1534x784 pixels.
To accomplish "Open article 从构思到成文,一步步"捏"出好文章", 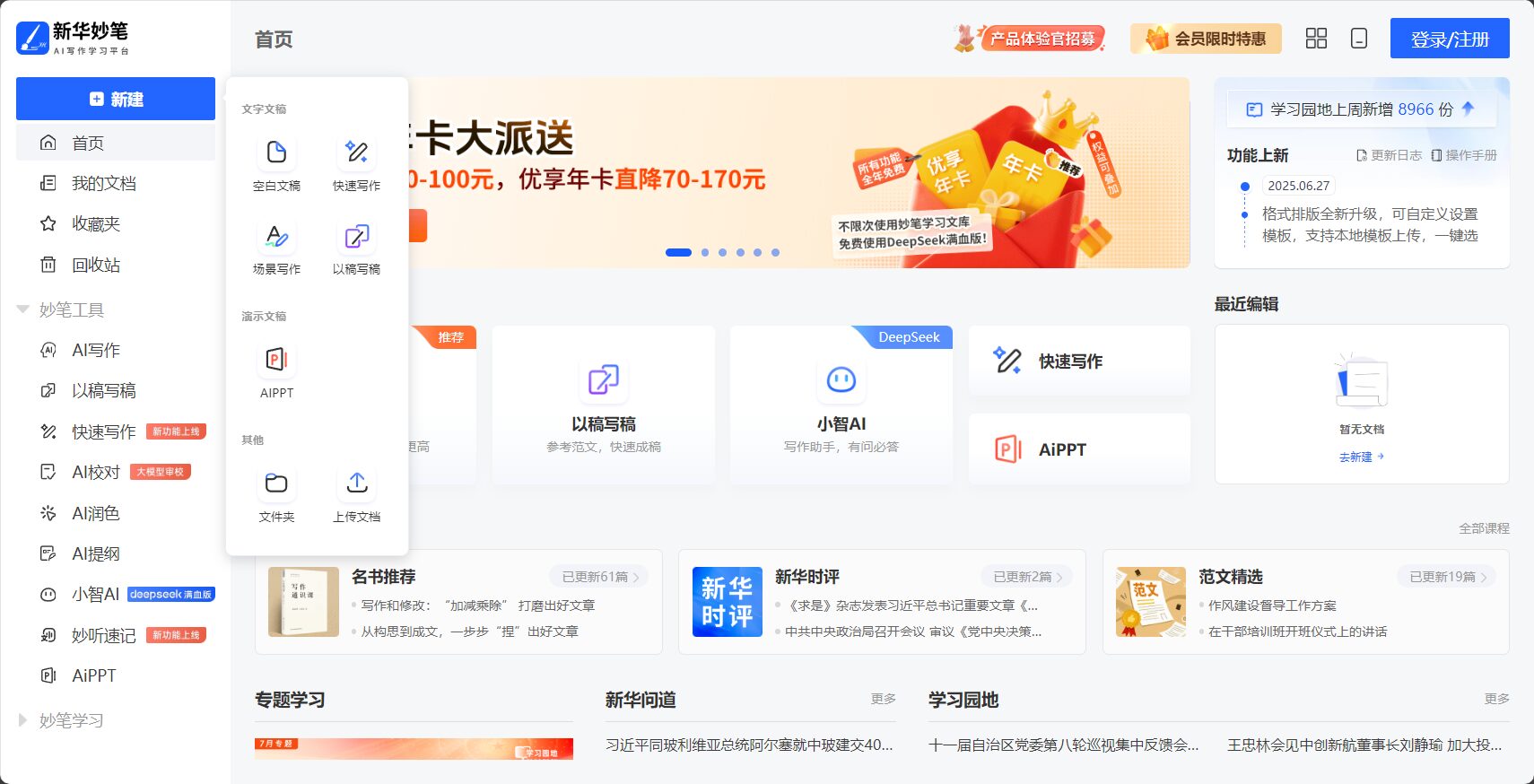I will pyautogui.click(x=469, y=632).
